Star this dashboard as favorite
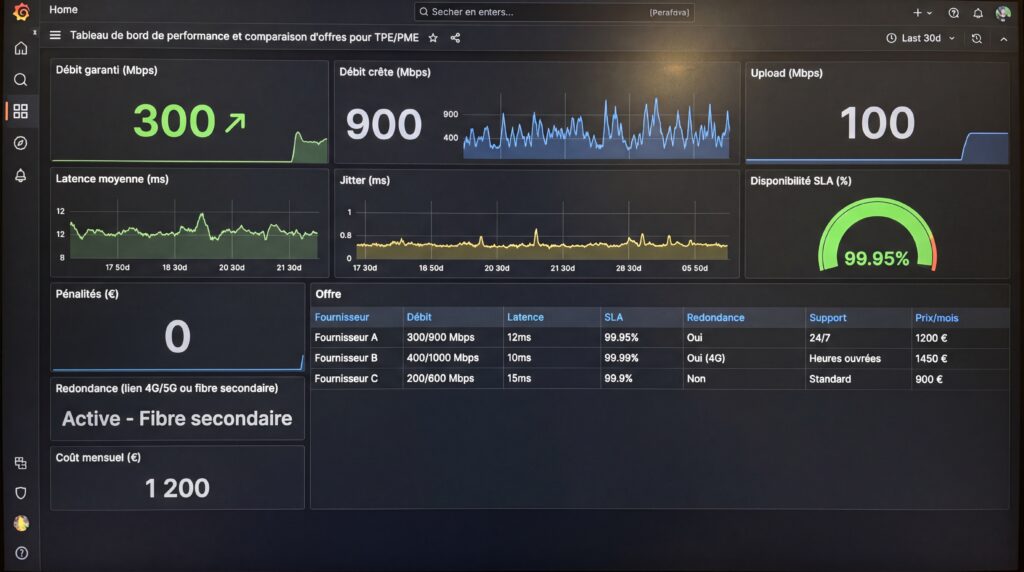This screenshot has height=572, width=1024. pyautogui.click(x=433, y=38)
